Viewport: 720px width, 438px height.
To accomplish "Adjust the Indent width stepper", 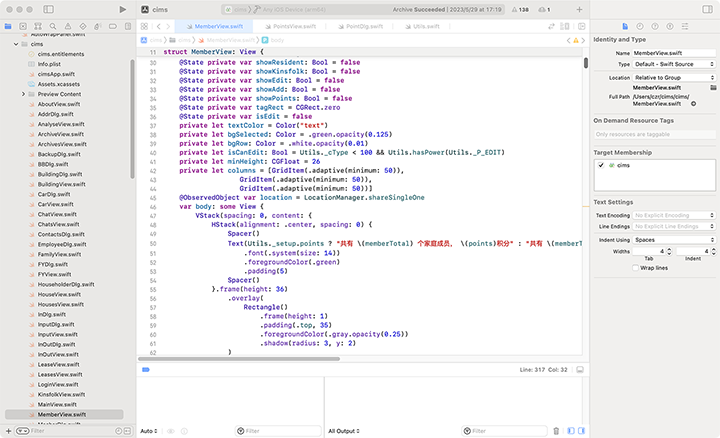I will (713, 251).
